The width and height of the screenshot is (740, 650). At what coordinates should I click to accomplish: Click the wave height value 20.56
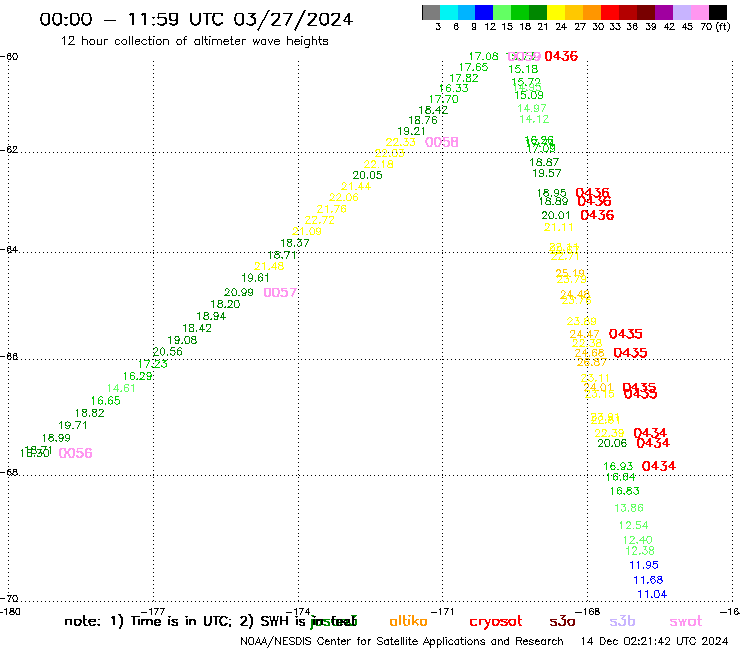click(x=168, y=352)
